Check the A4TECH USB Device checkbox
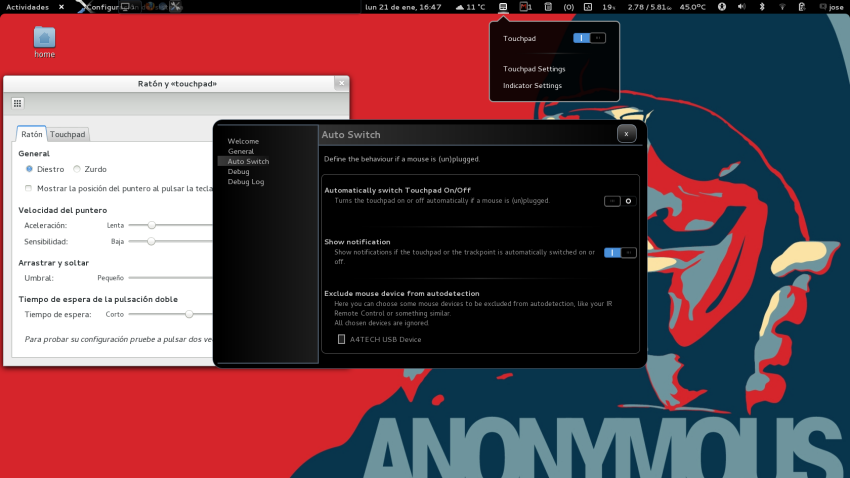The image size is (850, 478). point(341,339)
